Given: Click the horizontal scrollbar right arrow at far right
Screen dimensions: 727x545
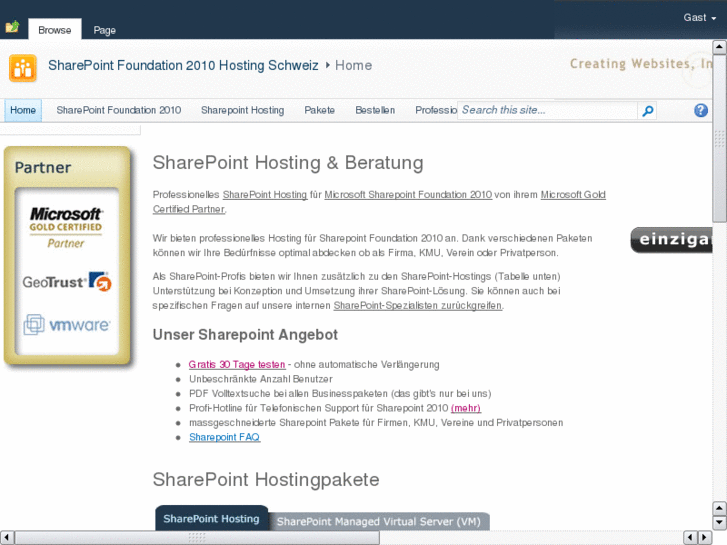Looking at the screenshot, I should pos(705,537).
